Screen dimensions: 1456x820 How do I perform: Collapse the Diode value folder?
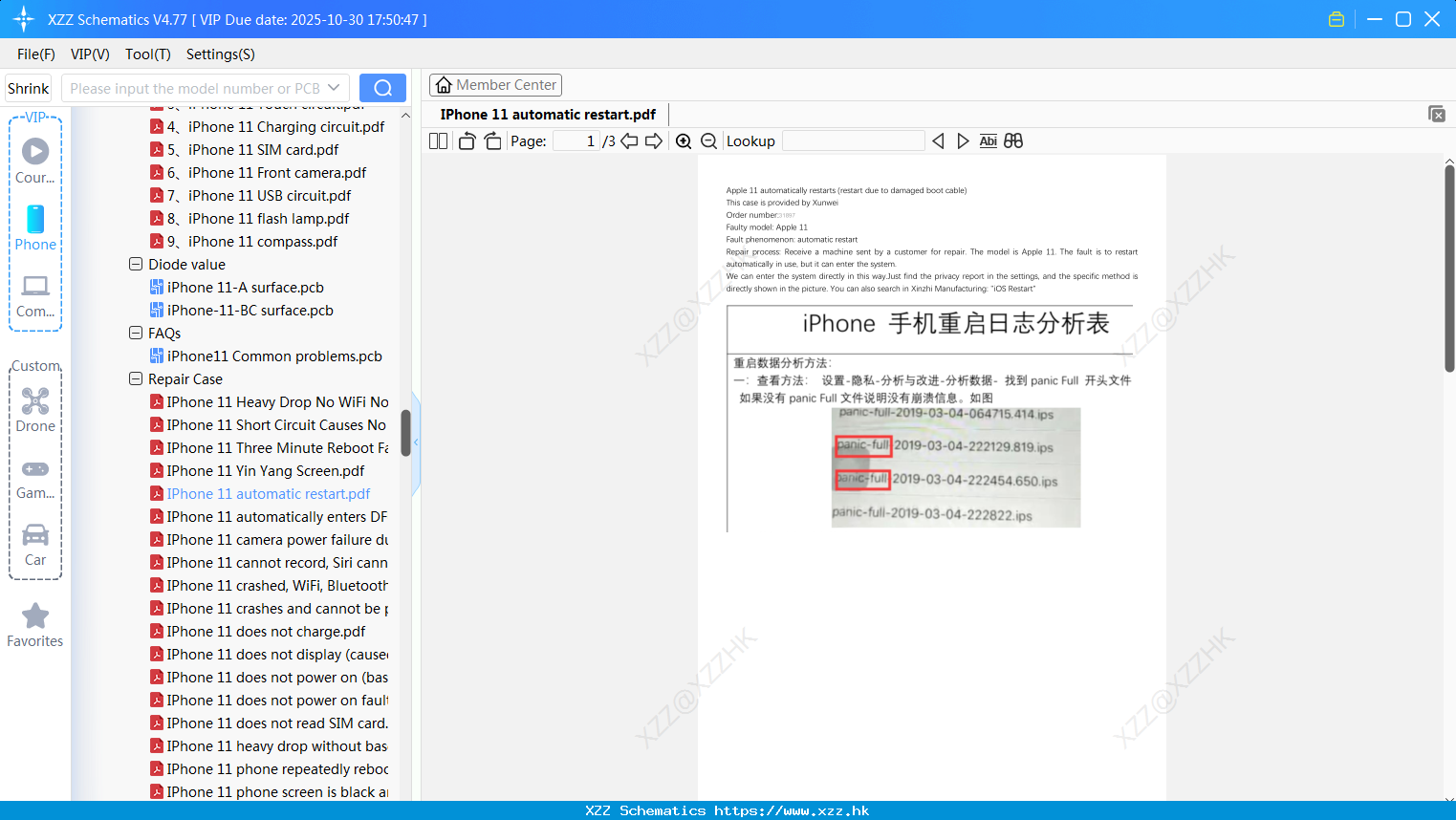tap(136, 264)
